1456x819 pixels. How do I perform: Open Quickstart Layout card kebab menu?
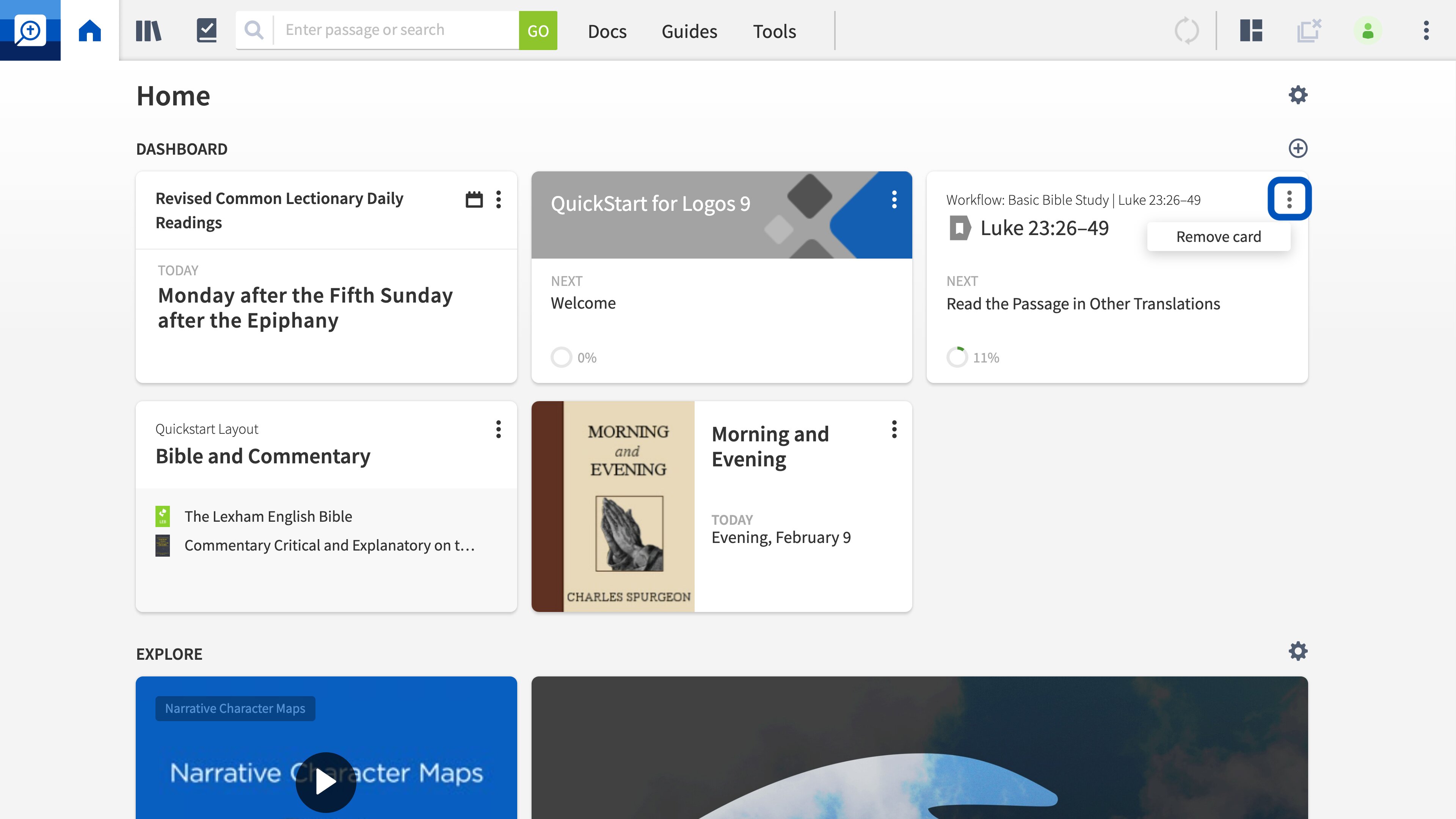pos(499,430)
